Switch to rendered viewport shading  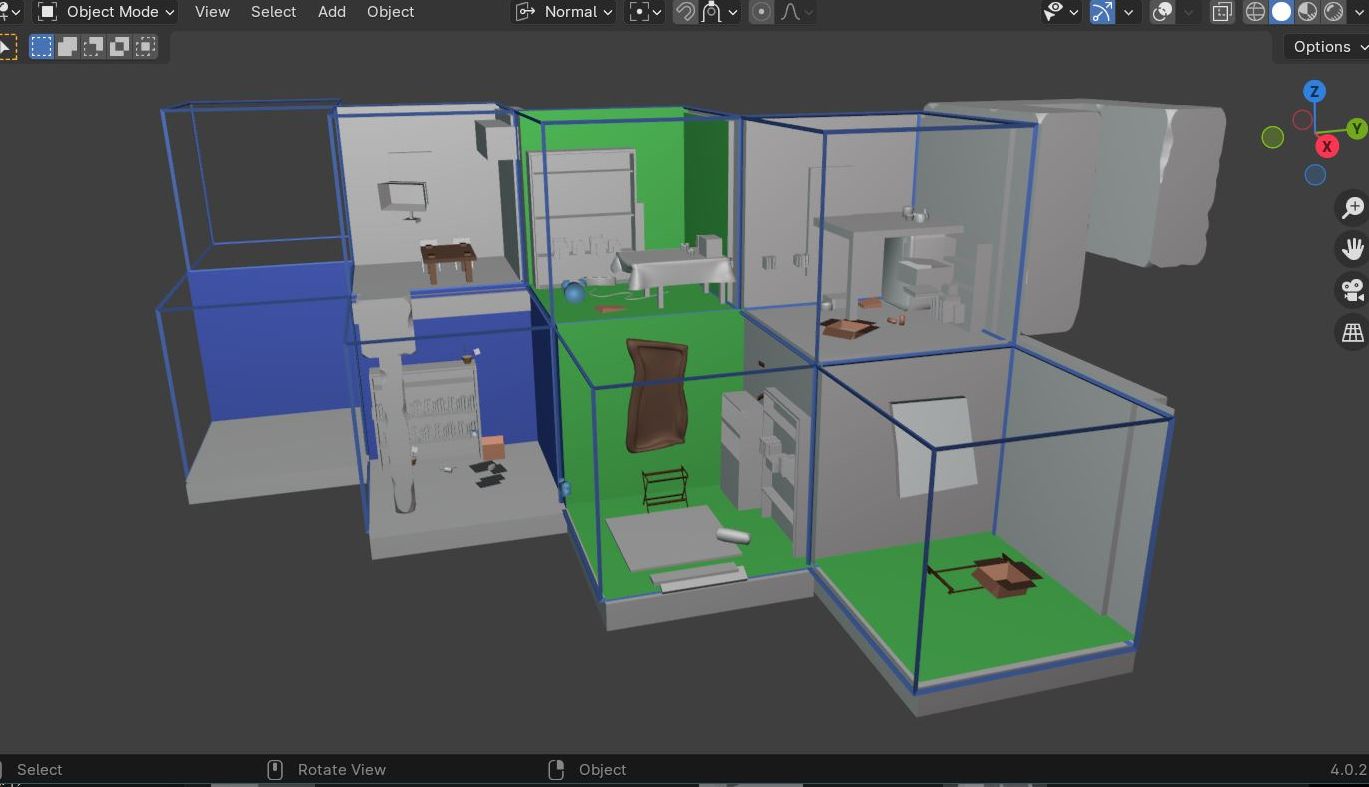[x=1333, y=12]
